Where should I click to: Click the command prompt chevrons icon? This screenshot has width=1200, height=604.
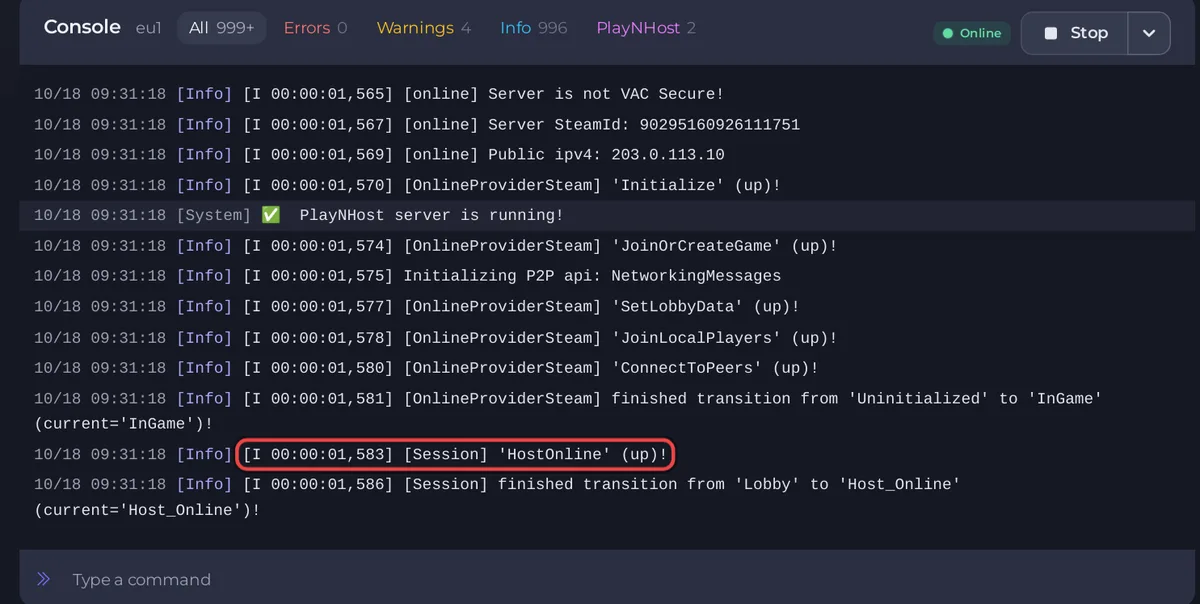click(x=43, y=579)
